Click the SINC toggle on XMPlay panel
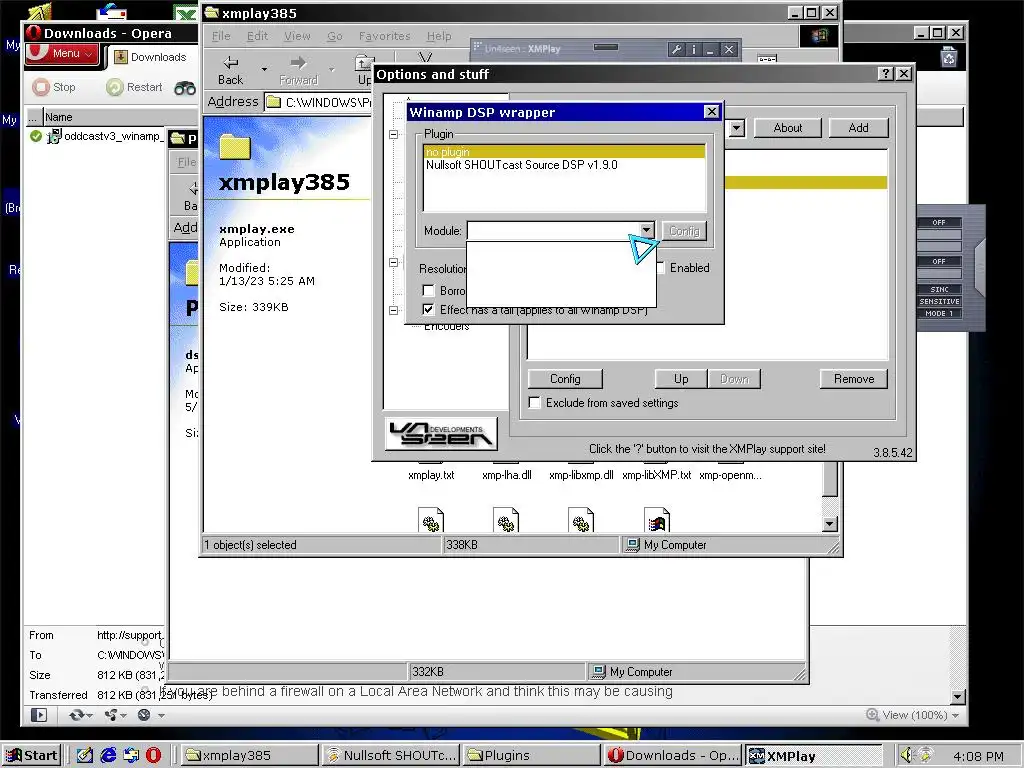This screenshot has height=768, width=1024. pyautogui.click(x=939, y=289)
